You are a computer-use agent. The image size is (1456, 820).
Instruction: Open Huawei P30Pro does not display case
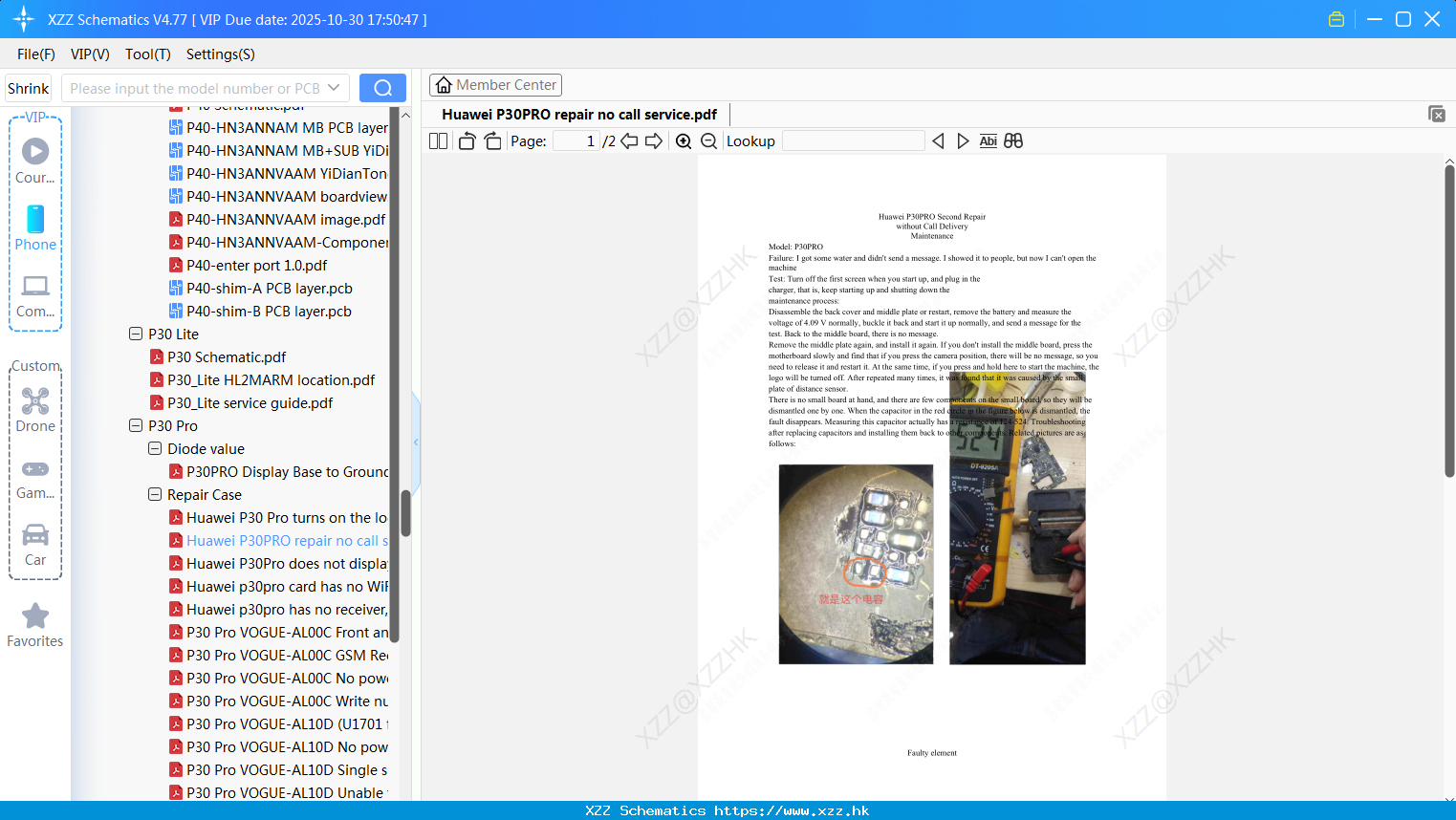click(x=278, y=563)
